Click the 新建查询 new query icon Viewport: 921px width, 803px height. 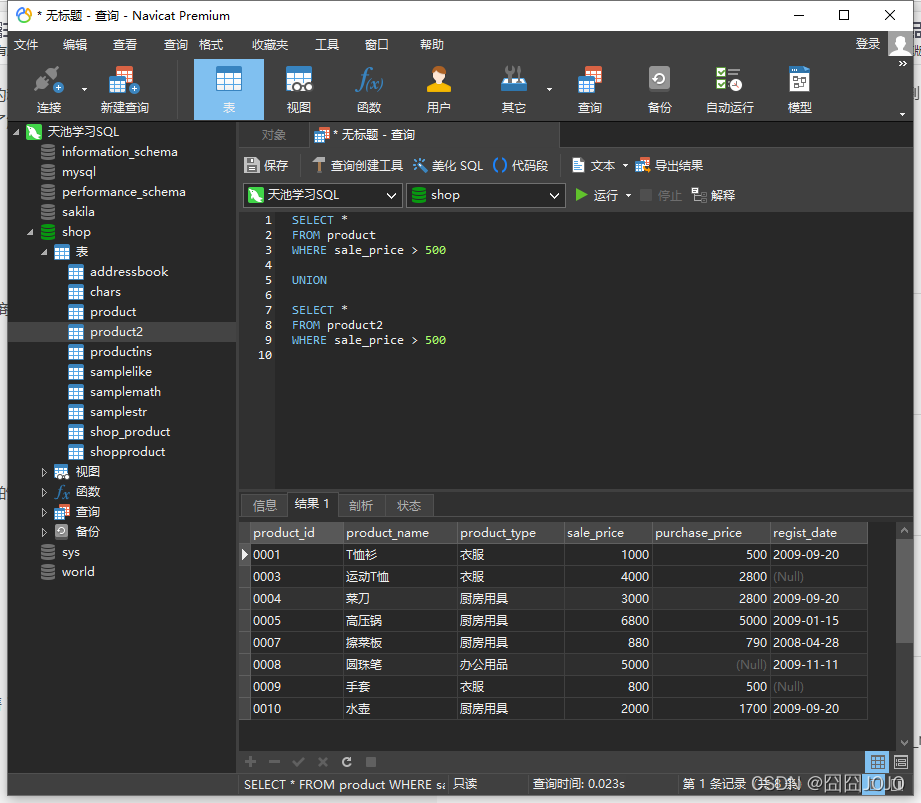pyautogui.click(x=124, y=89)
